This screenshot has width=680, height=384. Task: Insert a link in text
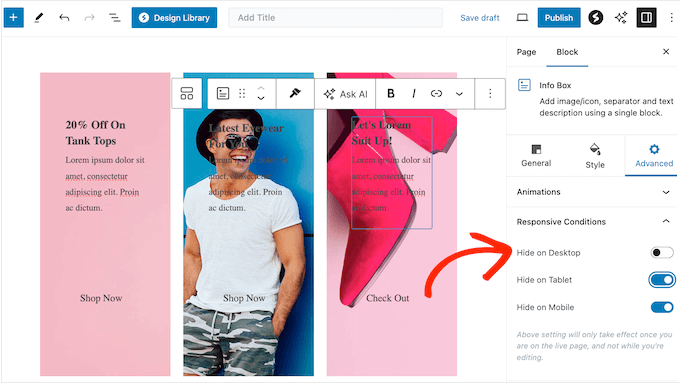pos(436,93)
